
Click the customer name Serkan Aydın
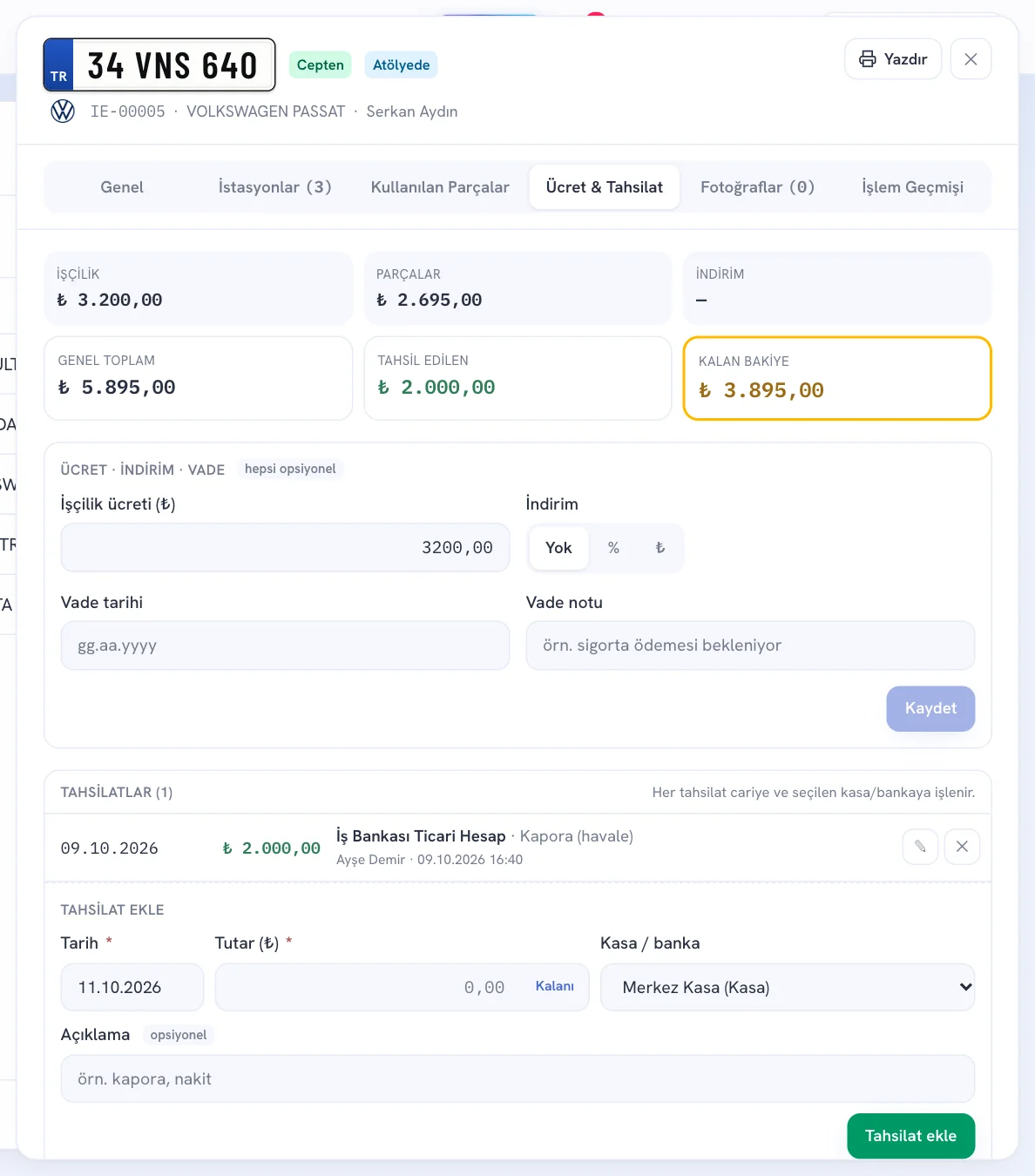tap(412, 112)
